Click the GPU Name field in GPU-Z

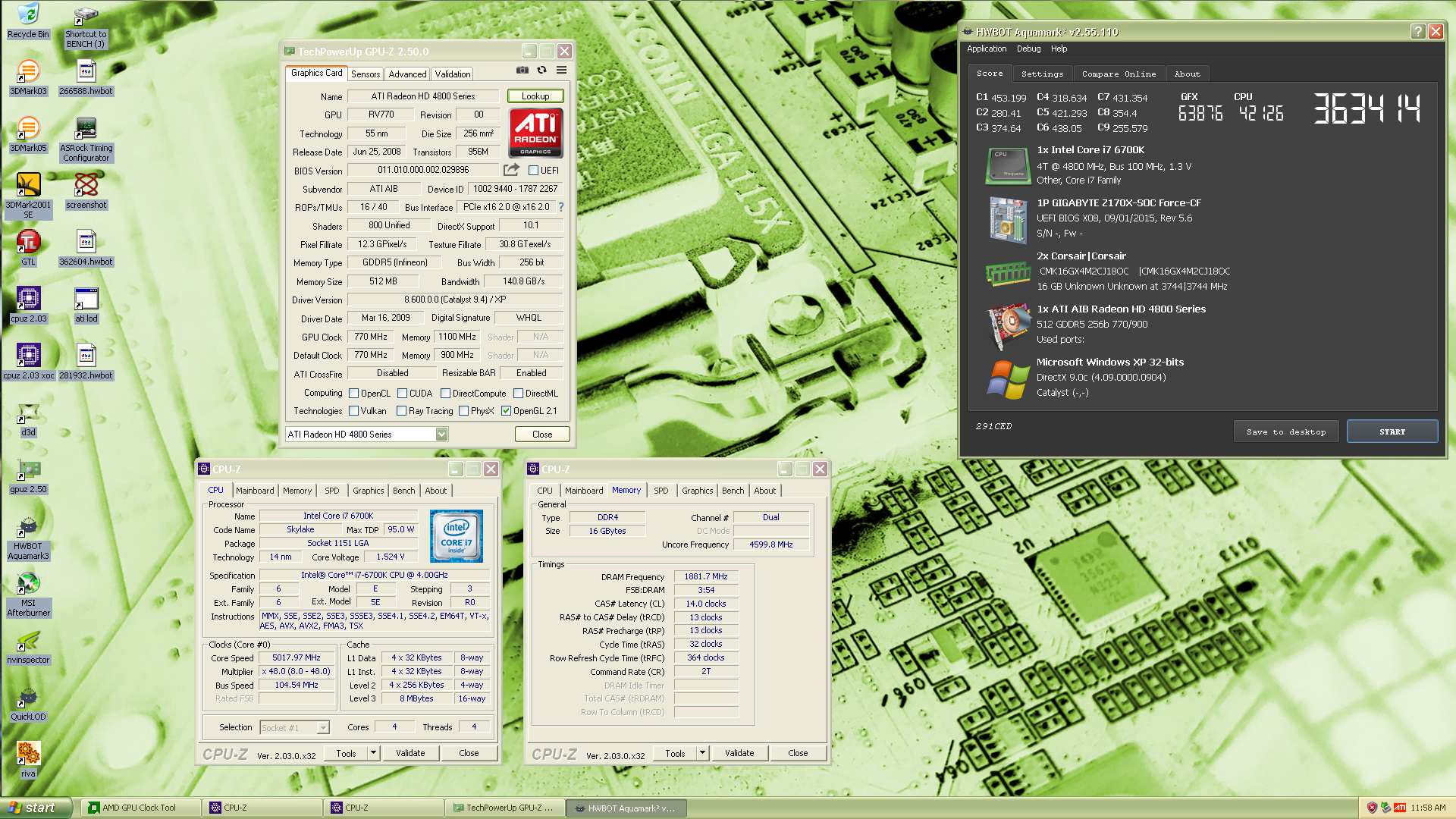(x=423, y=96)
